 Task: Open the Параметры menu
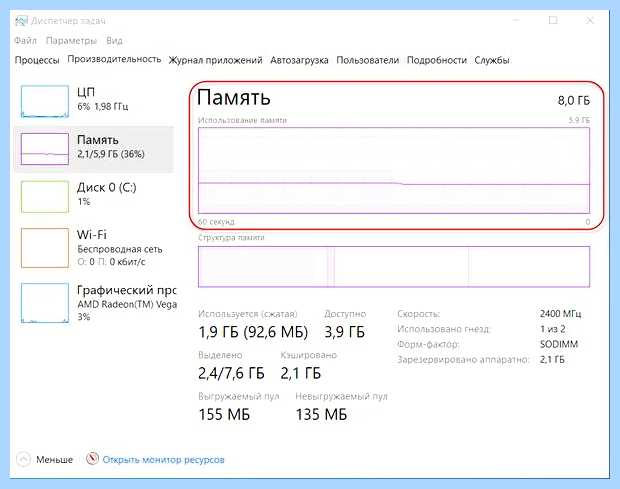point(71,41)
